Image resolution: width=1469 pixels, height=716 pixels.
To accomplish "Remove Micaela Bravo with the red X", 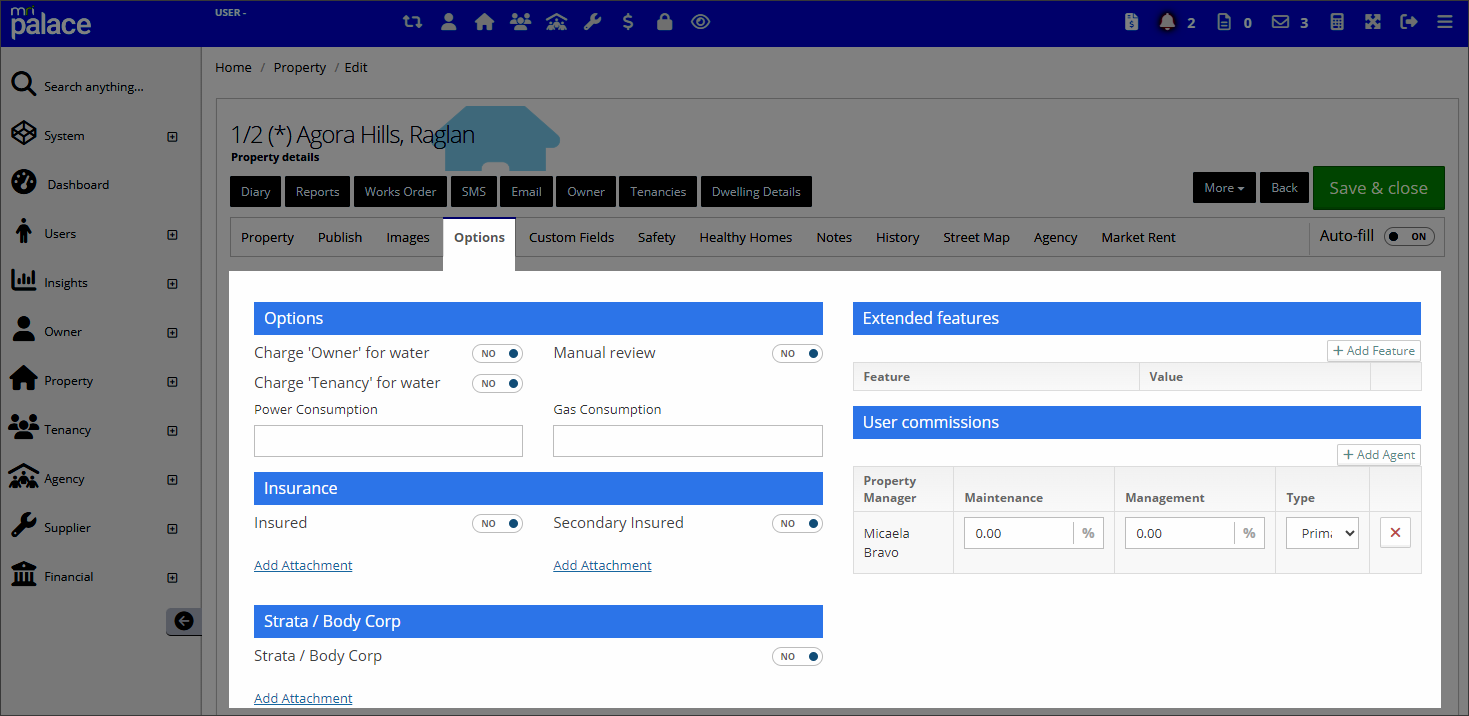I will (1395, 533).
